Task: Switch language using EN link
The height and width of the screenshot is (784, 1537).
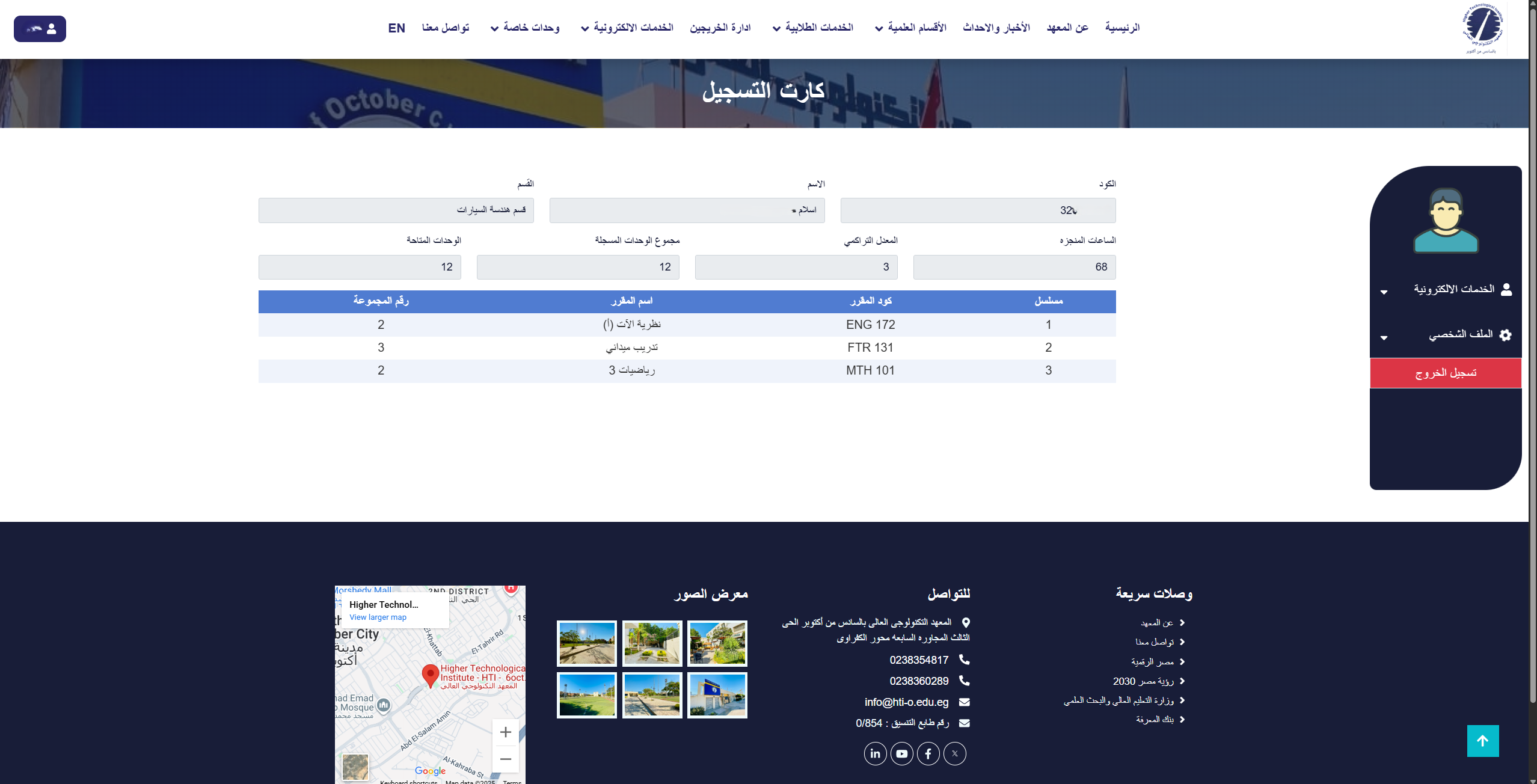Action: coord(396,28)
